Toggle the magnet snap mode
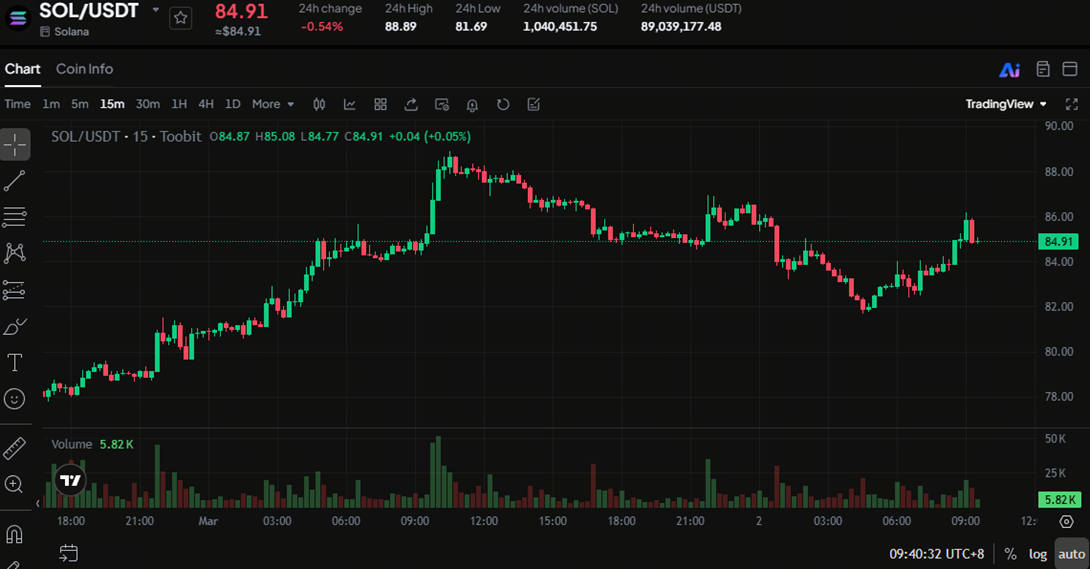 point(15,533)
